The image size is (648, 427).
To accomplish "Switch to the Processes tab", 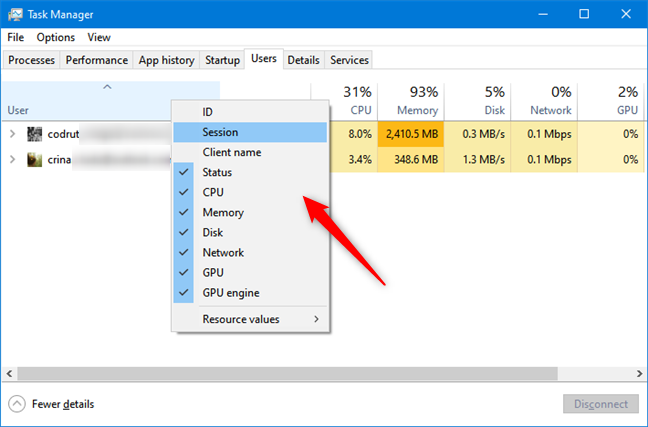I will (x=31, y=60).
